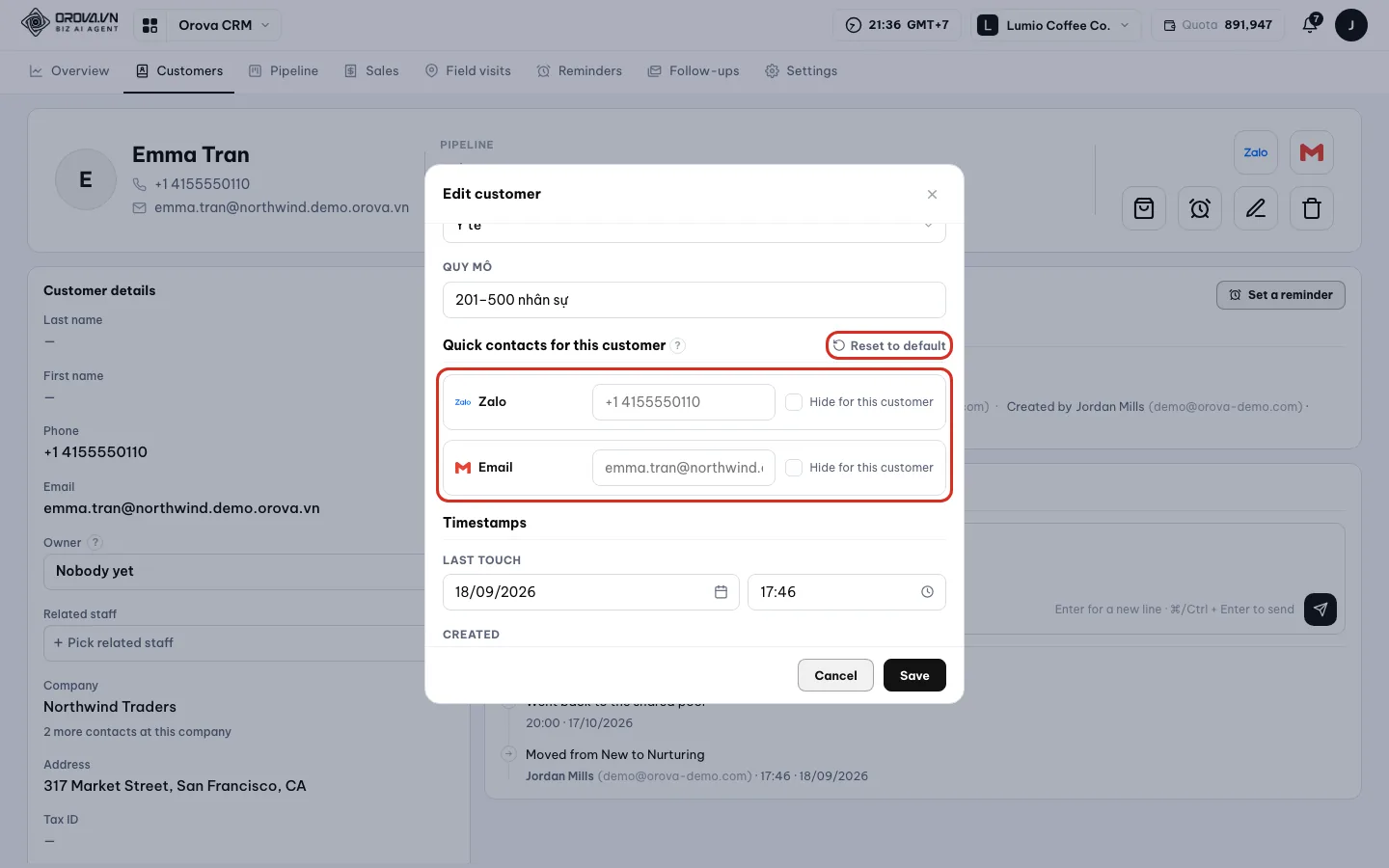Click the Orova.vn logo
1389x868 pixels.
click(x=69, y=22)
